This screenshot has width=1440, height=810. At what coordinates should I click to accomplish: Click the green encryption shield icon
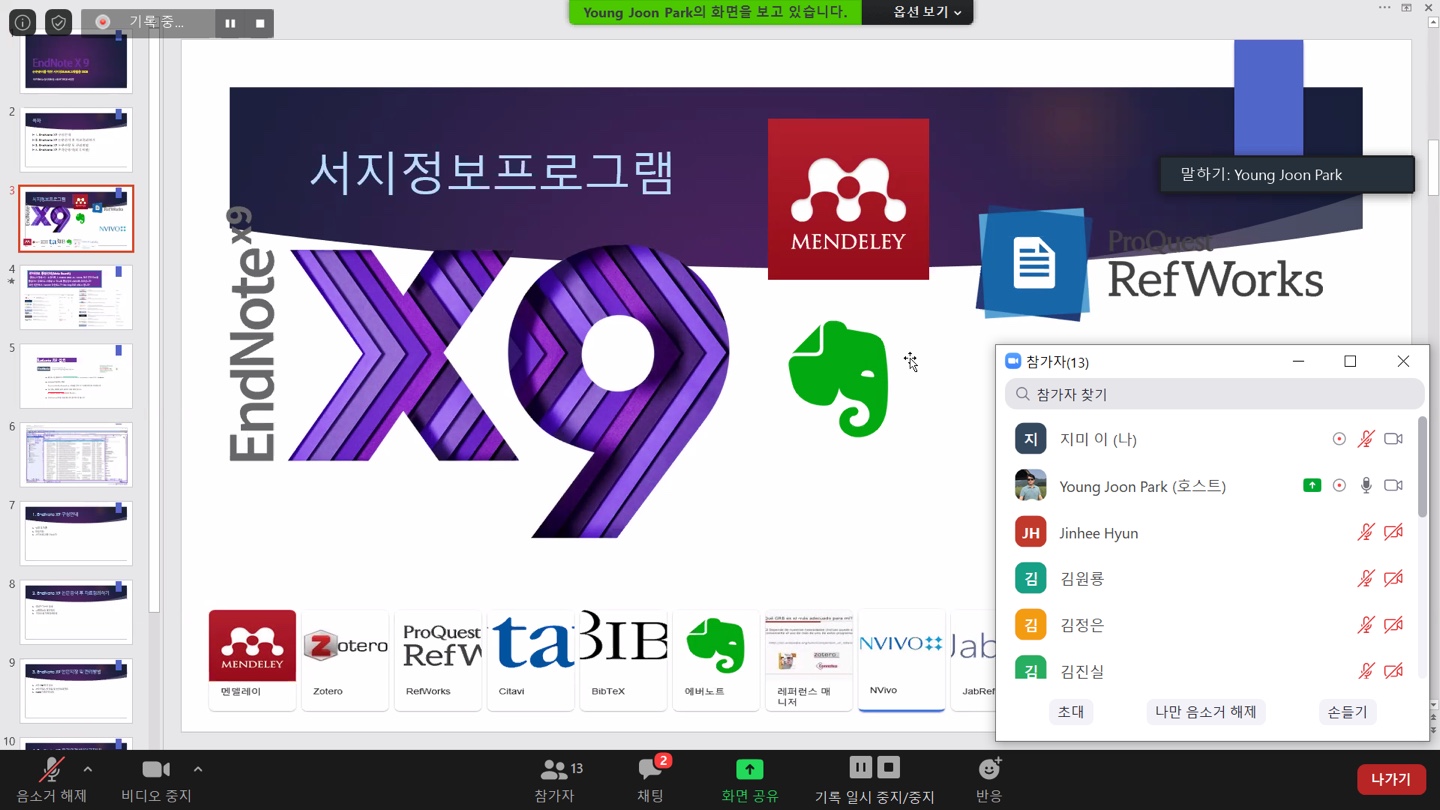tap(59, 21)
